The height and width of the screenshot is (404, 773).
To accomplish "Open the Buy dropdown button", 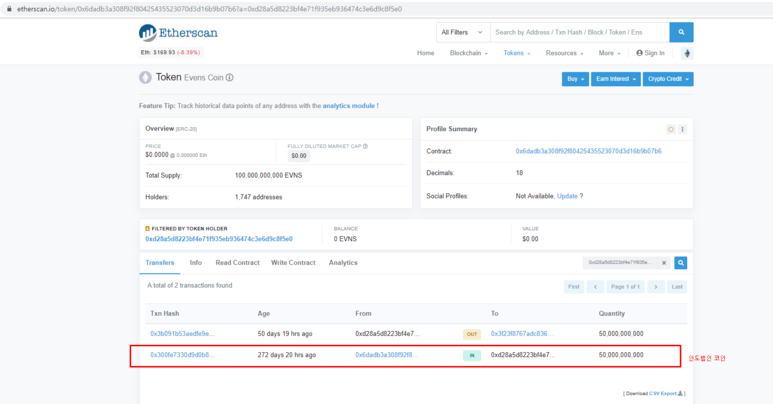I will (x=575, y=79).
